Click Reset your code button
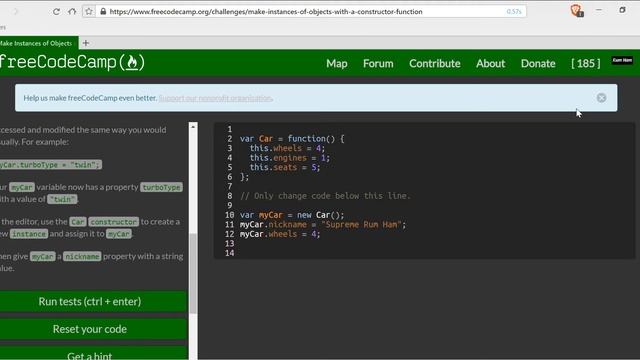Image resolution: width=640 pixels, height=360 pixels. [x=92, y=329]
